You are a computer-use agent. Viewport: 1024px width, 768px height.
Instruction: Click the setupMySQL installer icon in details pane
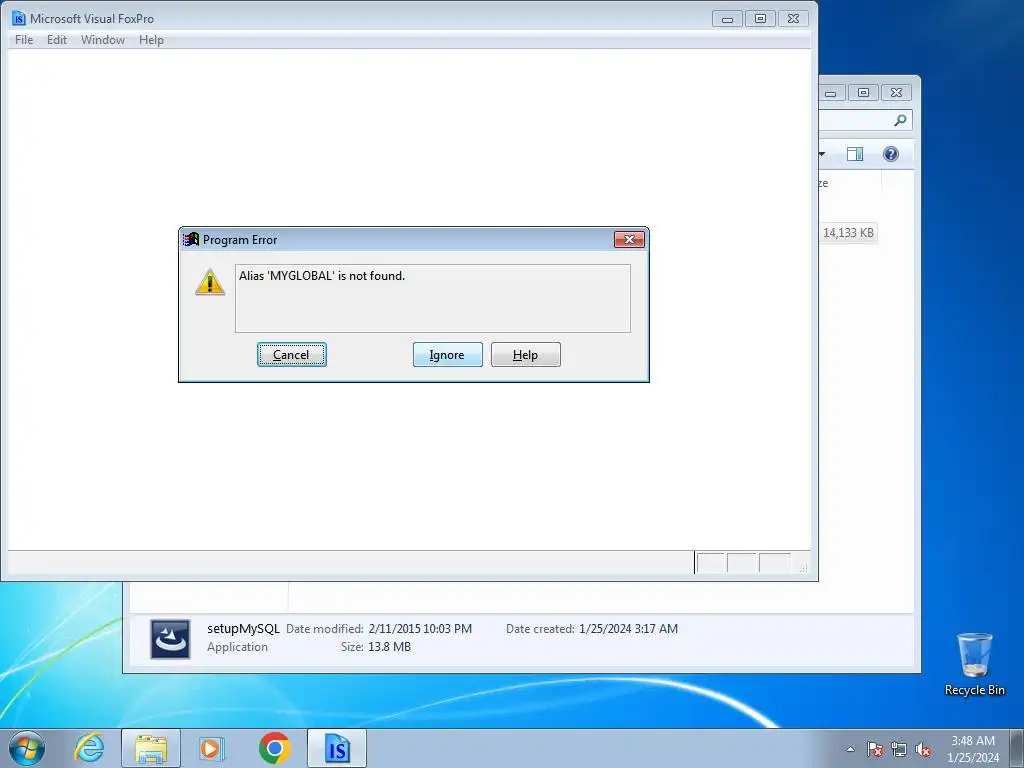pos(170,639)
